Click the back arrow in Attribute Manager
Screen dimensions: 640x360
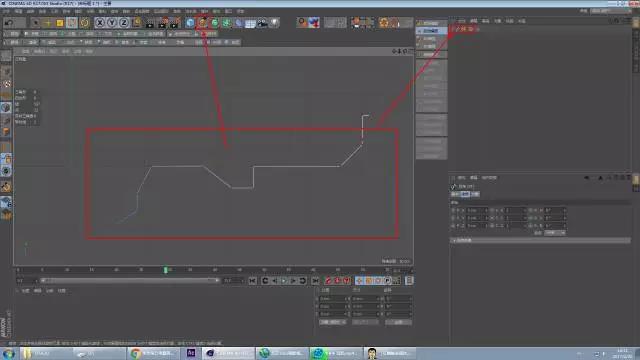coord(587,178)
